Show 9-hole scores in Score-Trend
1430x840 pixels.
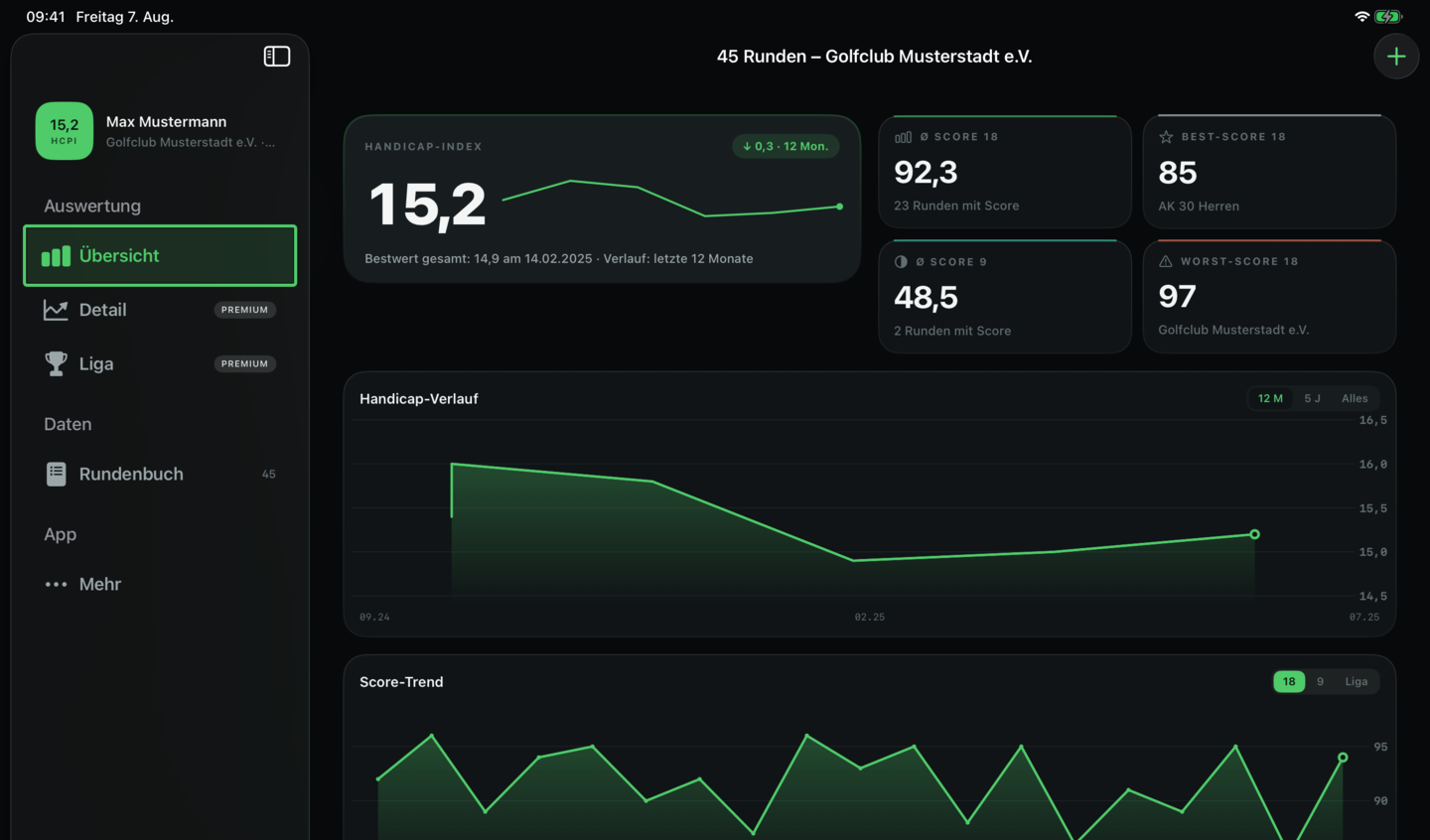1320,681
